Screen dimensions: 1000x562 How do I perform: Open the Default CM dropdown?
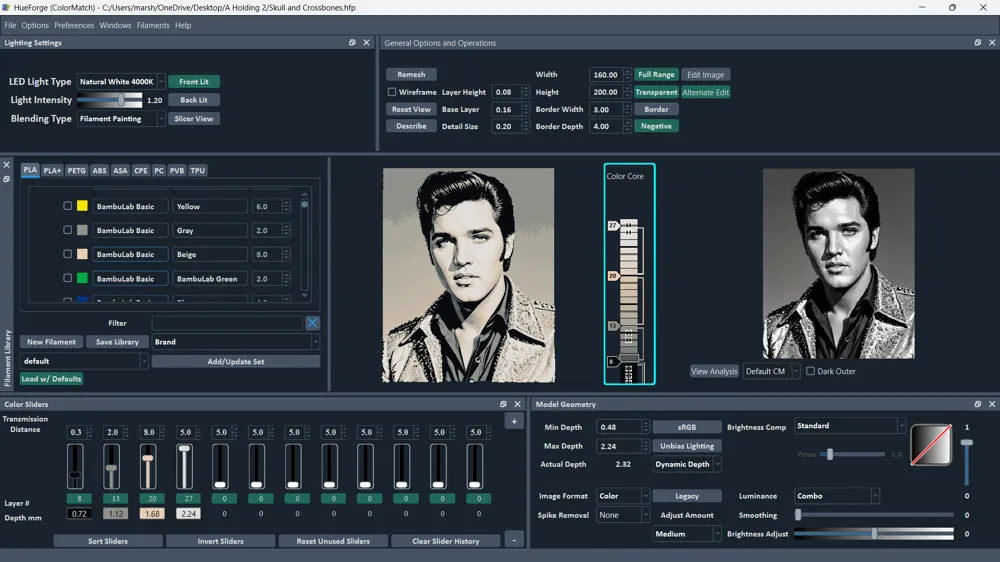tap(771, 371)
